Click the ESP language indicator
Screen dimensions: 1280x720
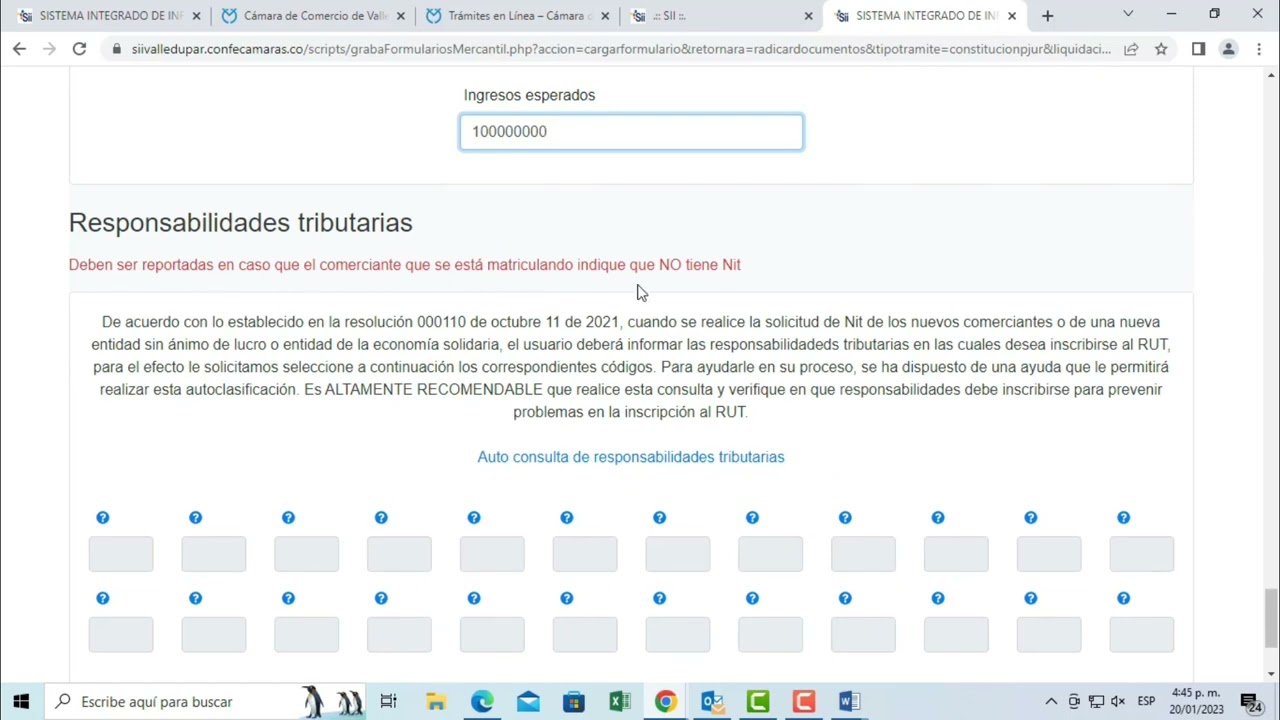pyautogui.click(x=1146, y=701)
